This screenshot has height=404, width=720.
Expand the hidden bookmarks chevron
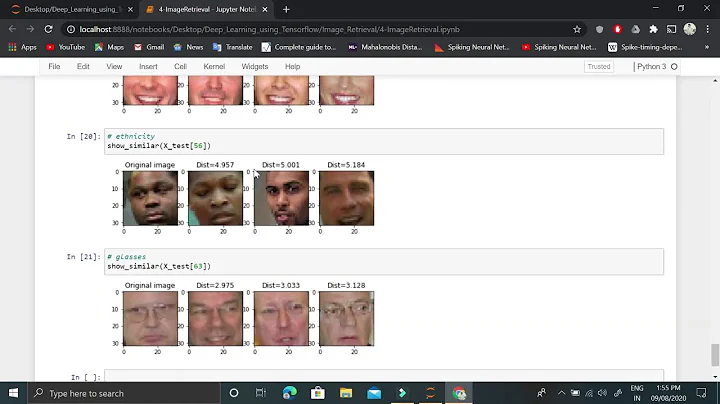tap(707, 47)
